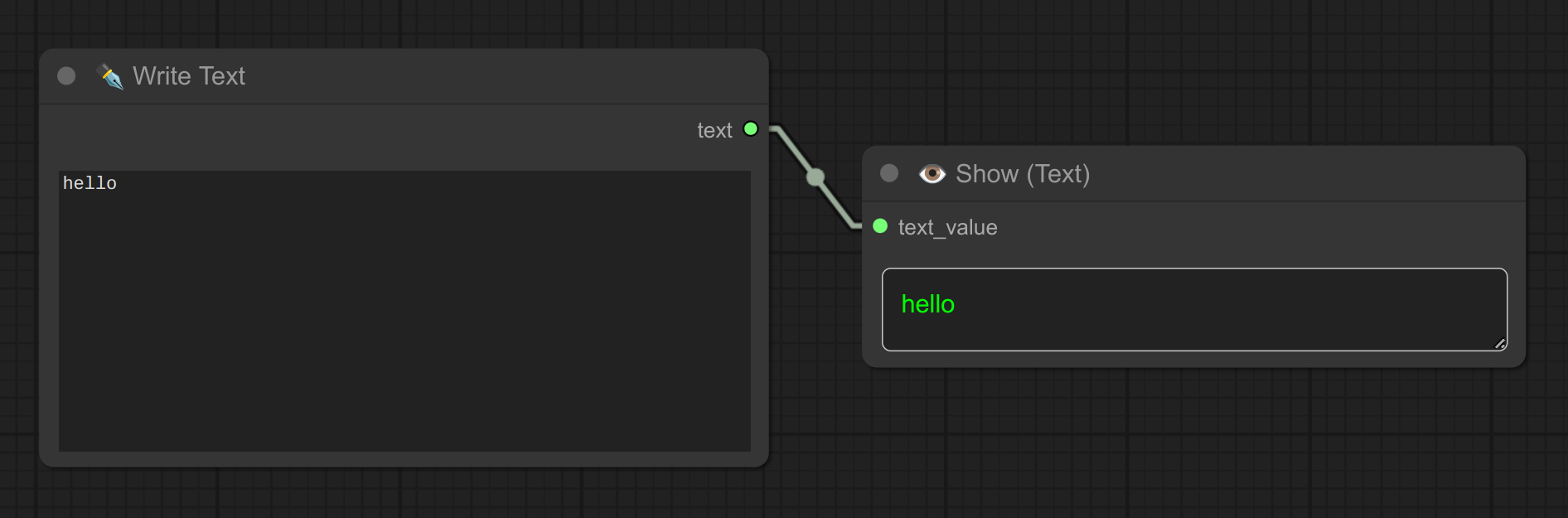Click empty canvas grid below Show (Text) node
The image size is (1568, 518).
pyautogui.click(x=1193, y=448)
